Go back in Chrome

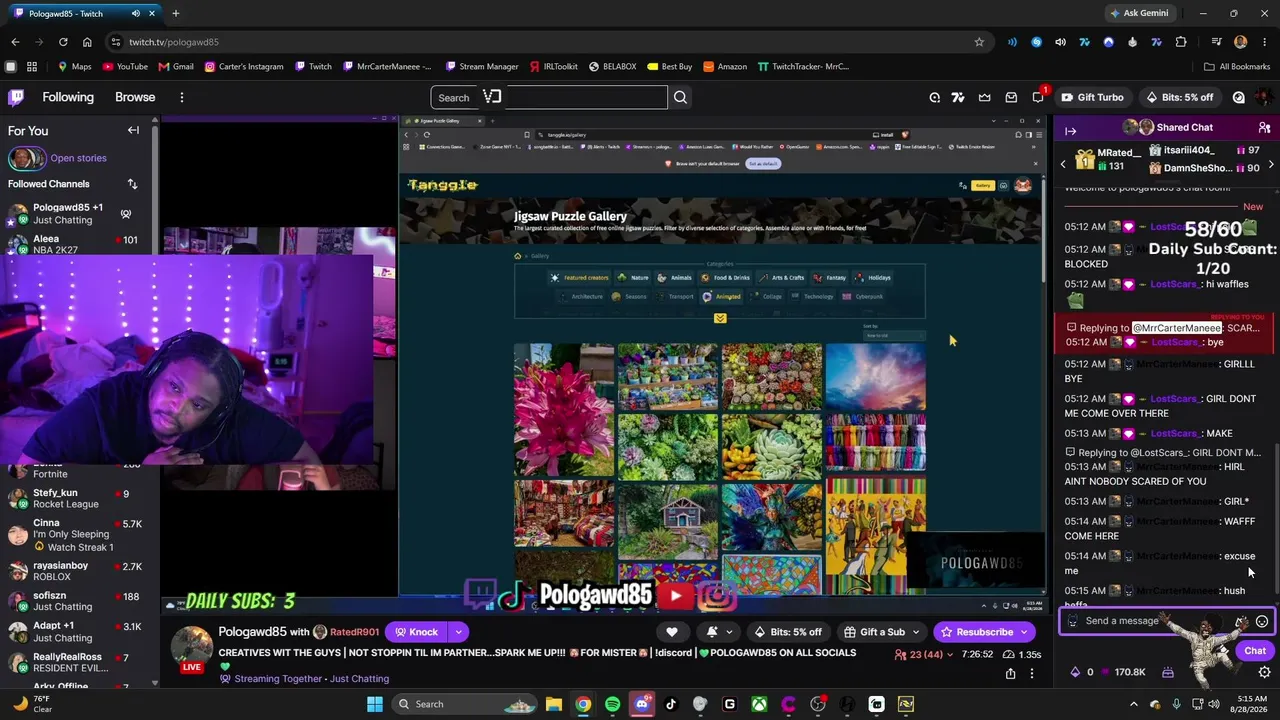tap(15, 42)
